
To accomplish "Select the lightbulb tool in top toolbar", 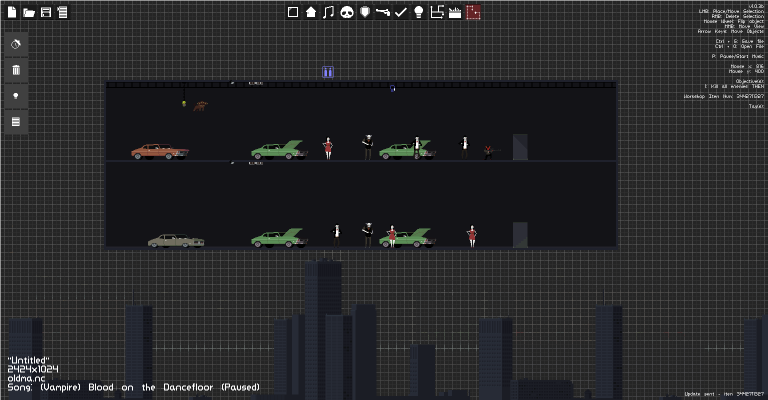I will pyautogui.click(x=419, y=12).
